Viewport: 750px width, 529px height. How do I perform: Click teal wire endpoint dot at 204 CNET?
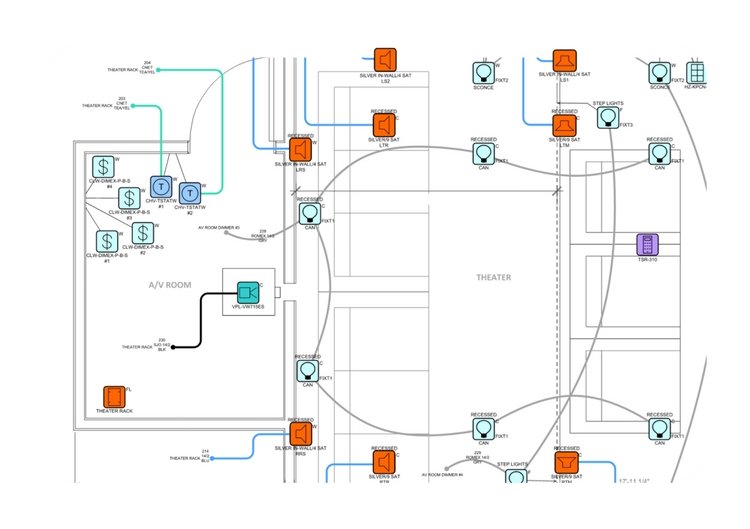[x=158, y=70]
